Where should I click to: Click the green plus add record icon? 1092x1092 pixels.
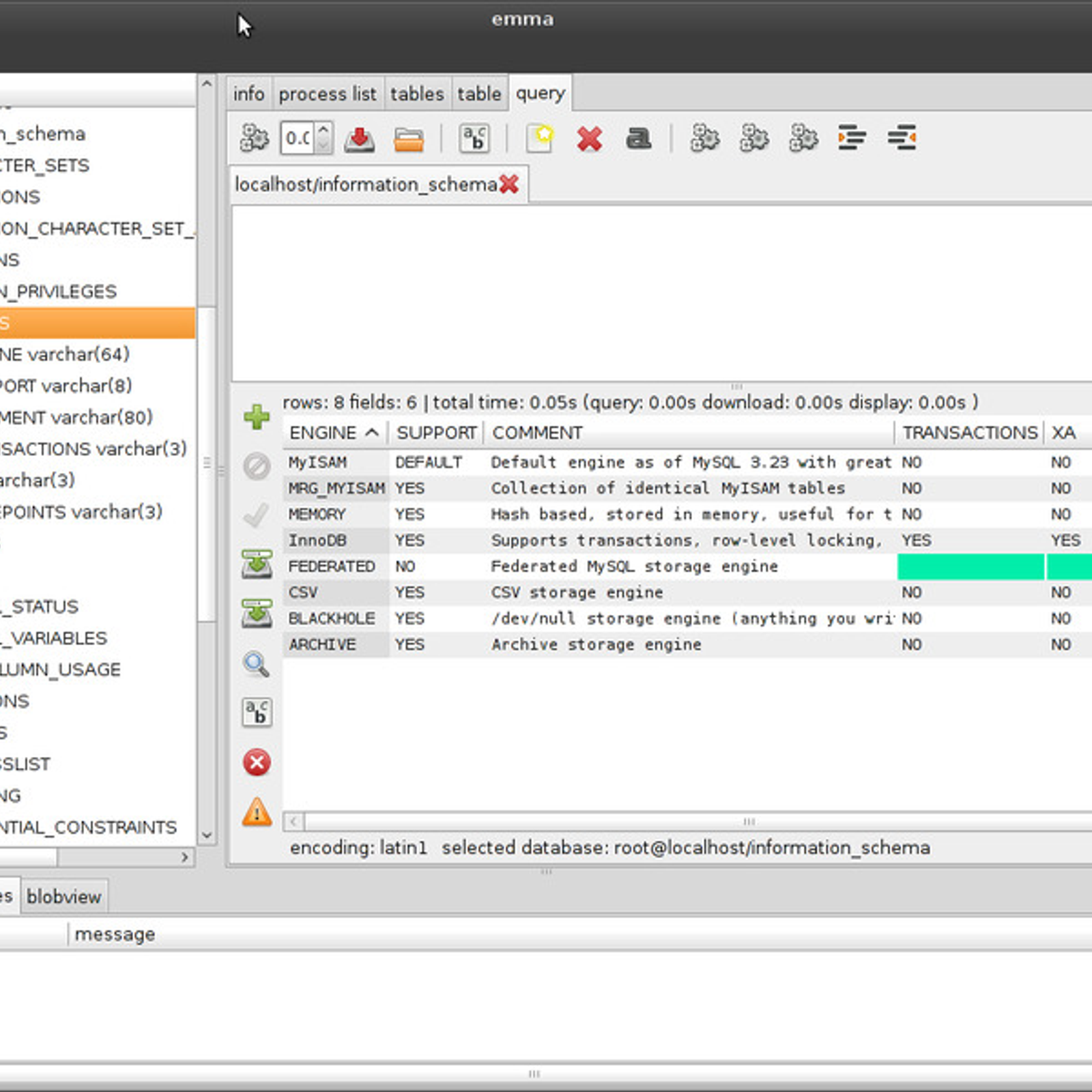tap(257, 416)
